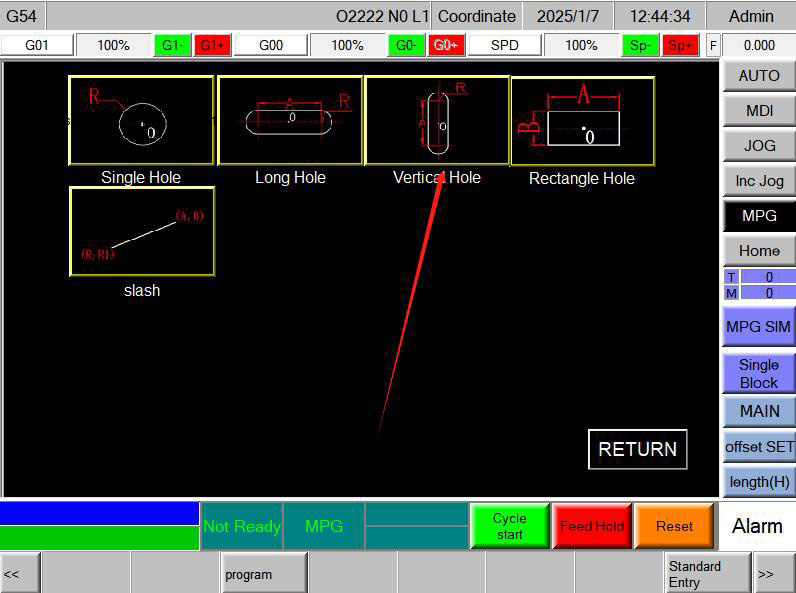
Task: Decrease G1 feed rate with G1-
Action: pyautogui.click(x=172, y=45)
